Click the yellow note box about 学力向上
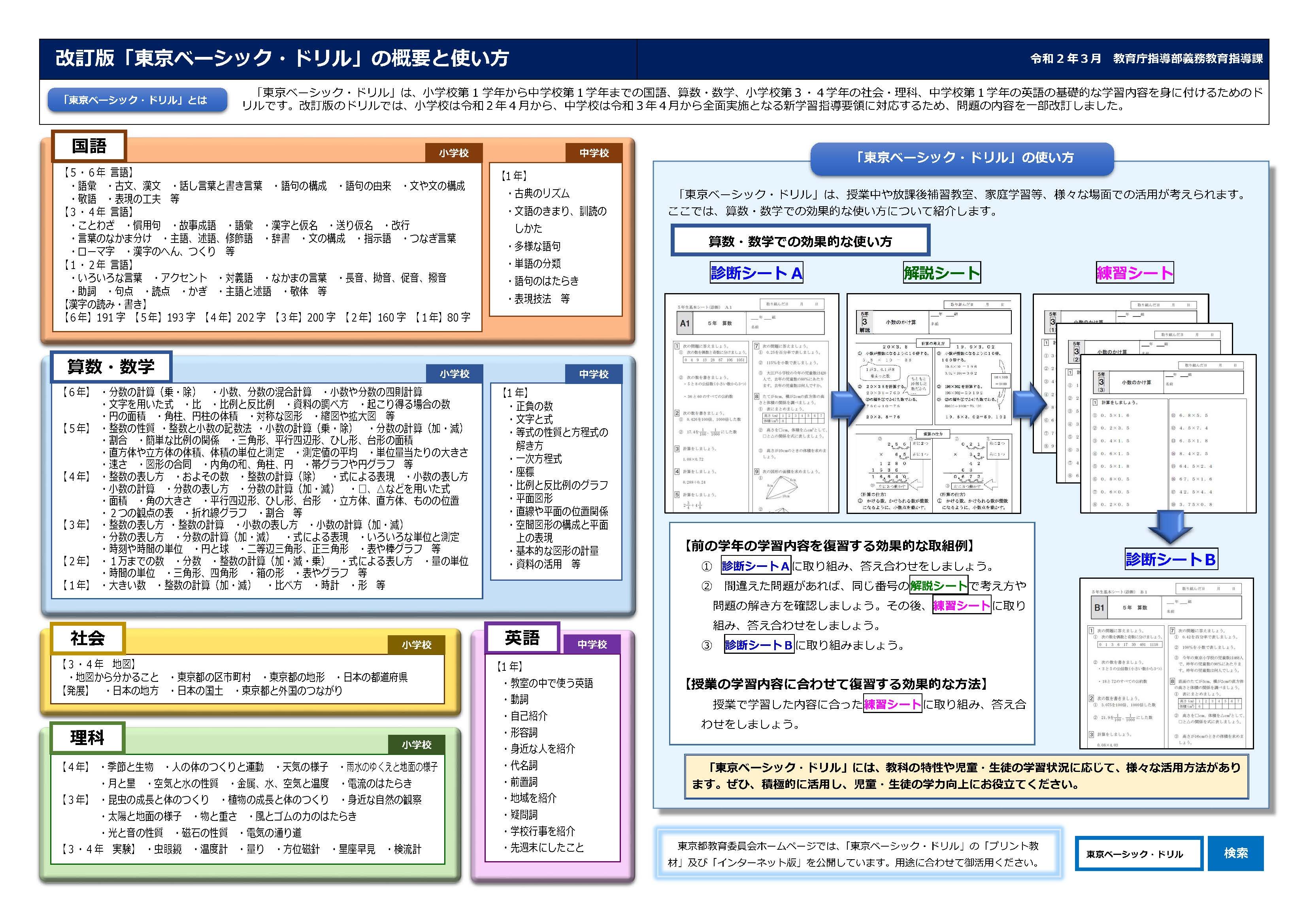1307x924 pixels. [x=967, y=776]
